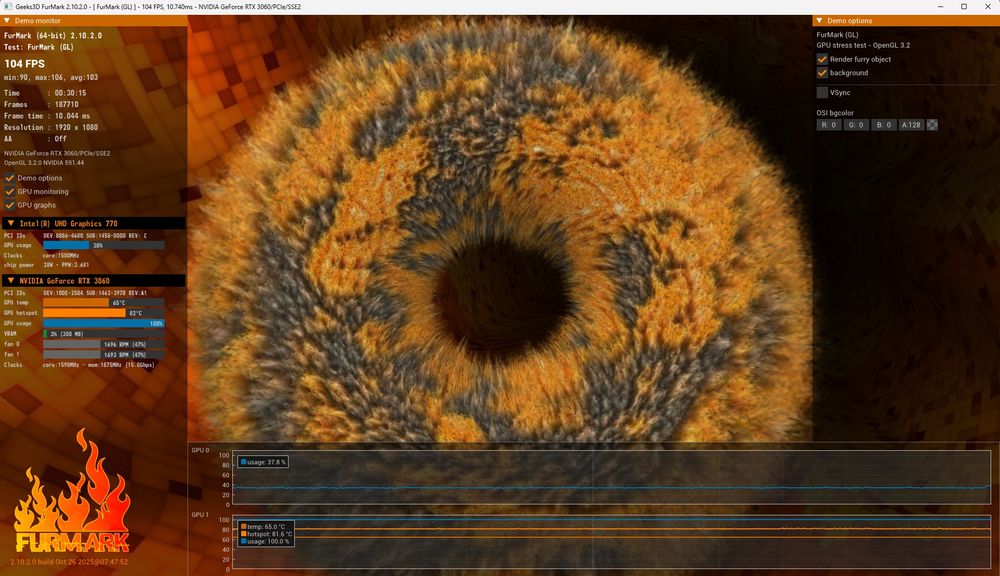Uncheck the Demo options checkbox
The width and height of the screenshot is (1000, 576).
(x=10, y=178)
